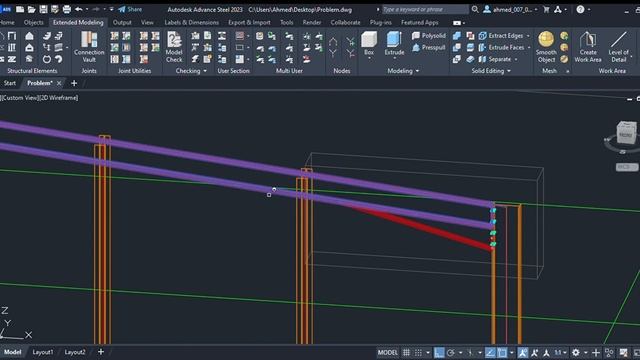Click the Save As icon in quick access toolbar
The image size is (640, 360).
pyautogui.click(x=55, y=9)
